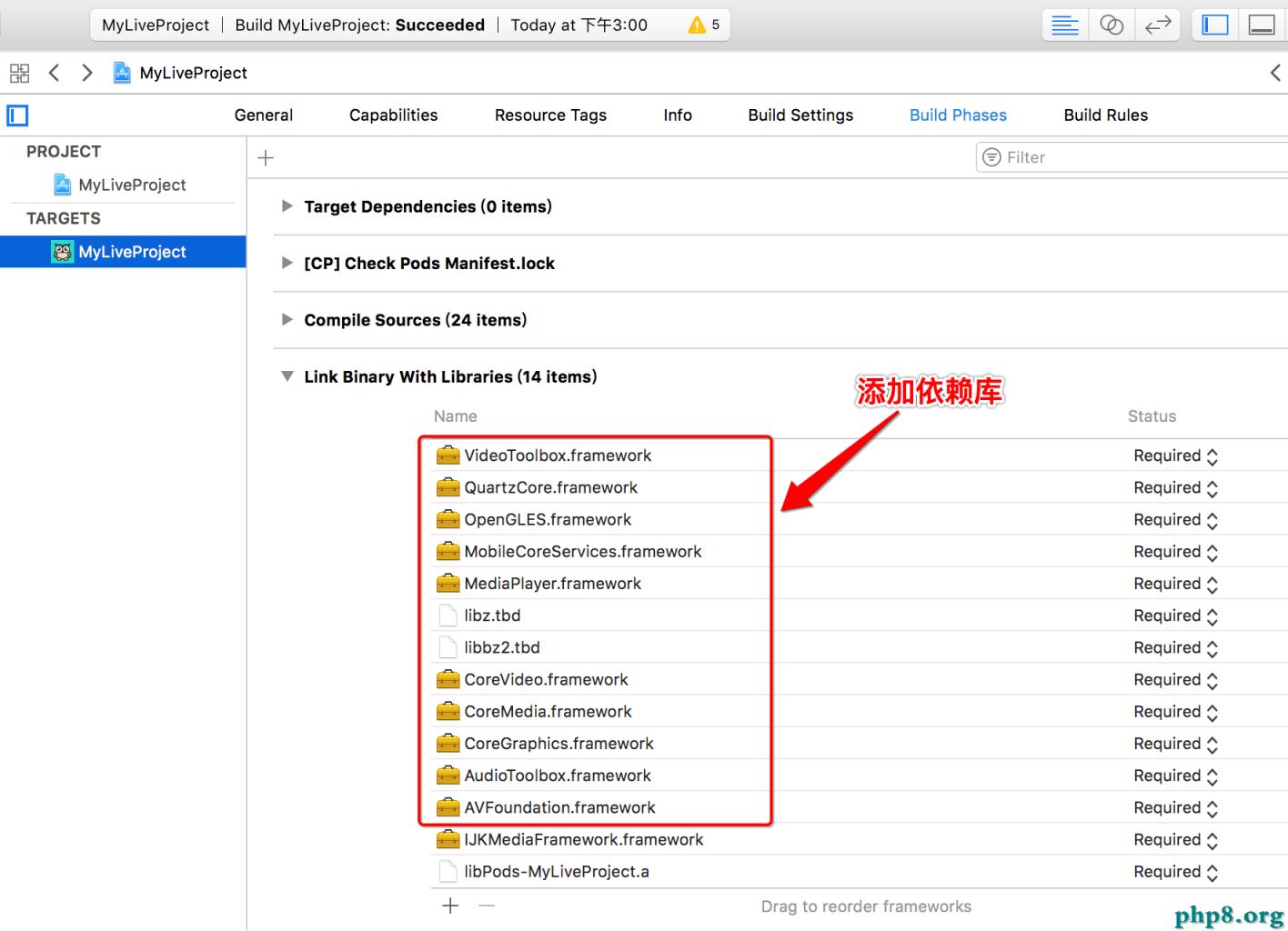This screenshot has width=1288, height=931.
Task: Open the version editor
Action: (1157, 25)
